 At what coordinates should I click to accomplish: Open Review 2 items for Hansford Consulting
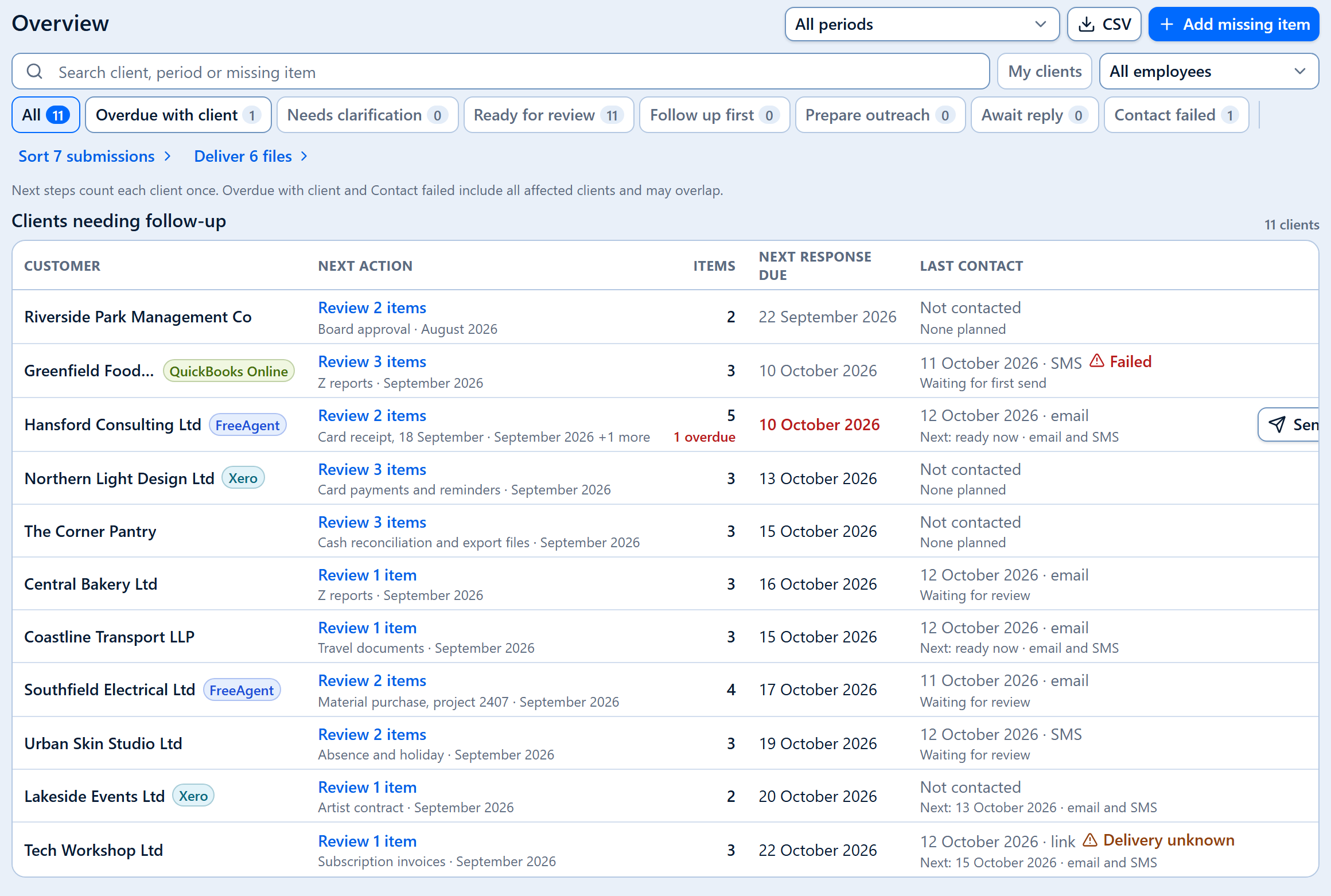click(372, 415)
